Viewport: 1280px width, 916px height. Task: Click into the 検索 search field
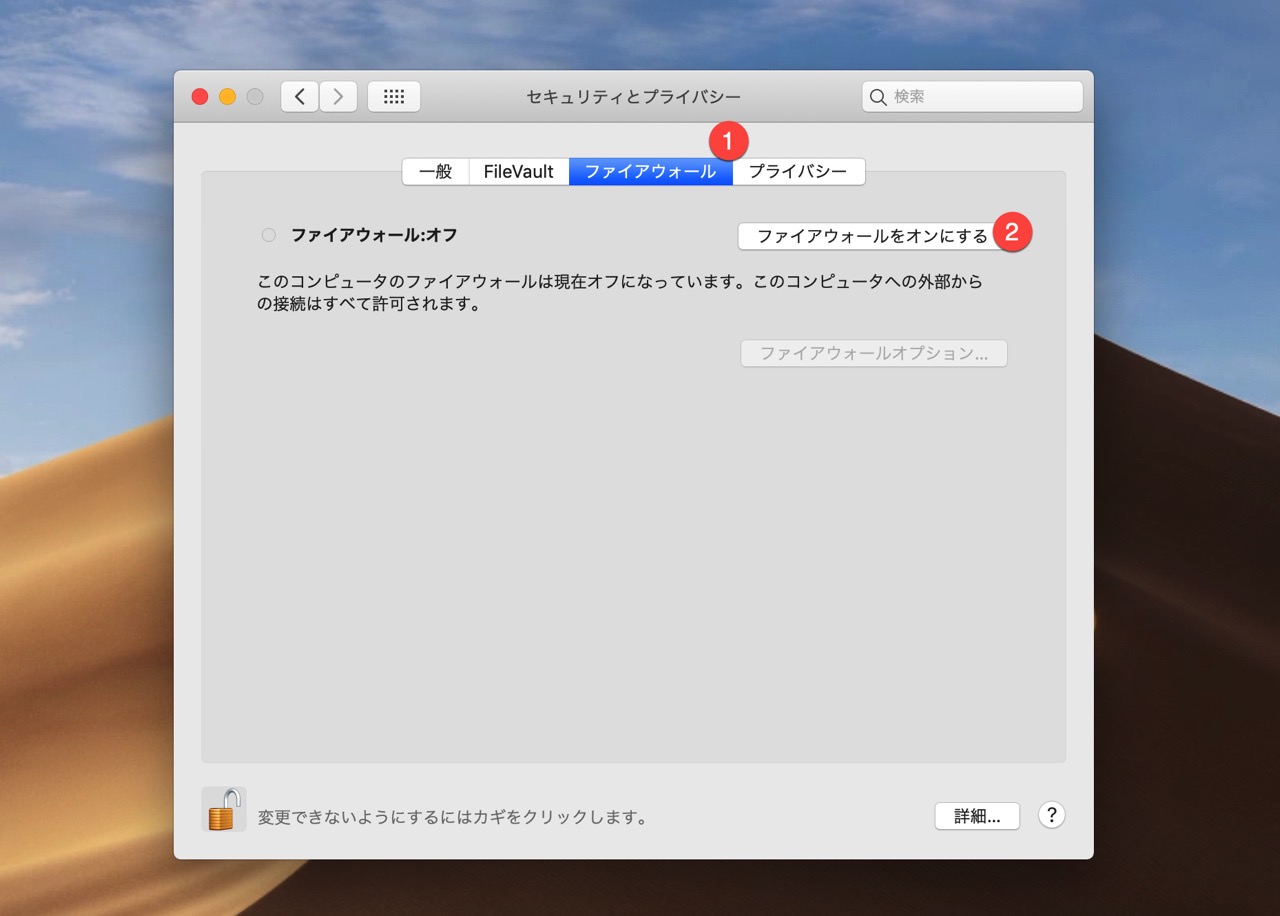pos(972,97)
